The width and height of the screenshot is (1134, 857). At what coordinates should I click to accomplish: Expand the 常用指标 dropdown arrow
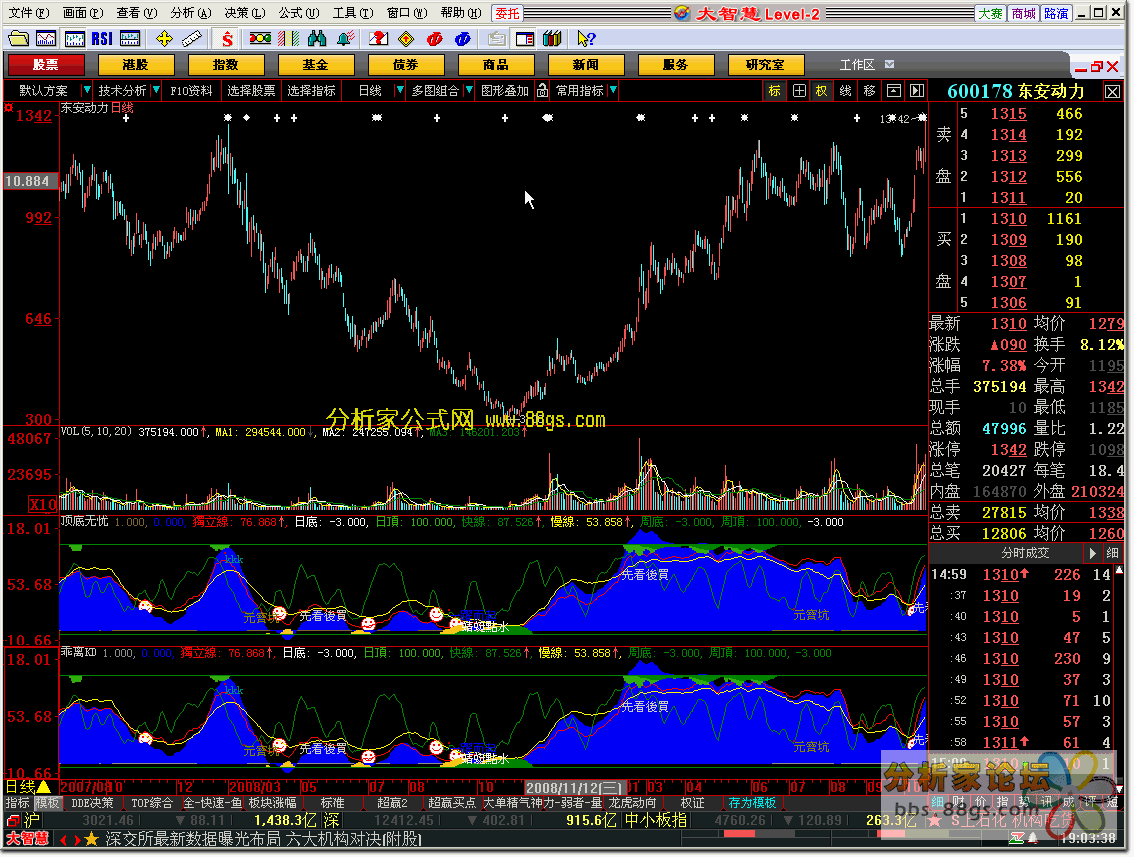pyautogui.click(x=613, y=90)
